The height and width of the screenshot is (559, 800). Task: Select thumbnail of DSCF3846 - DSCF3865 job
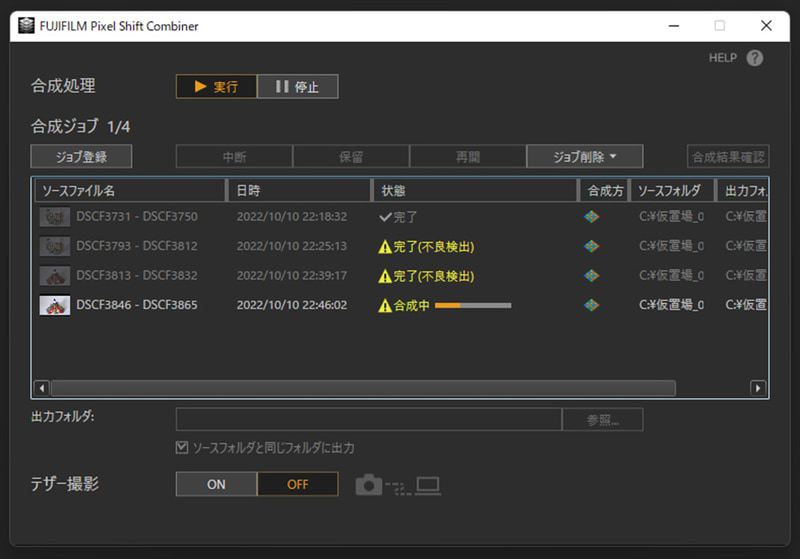click(55, 306)
